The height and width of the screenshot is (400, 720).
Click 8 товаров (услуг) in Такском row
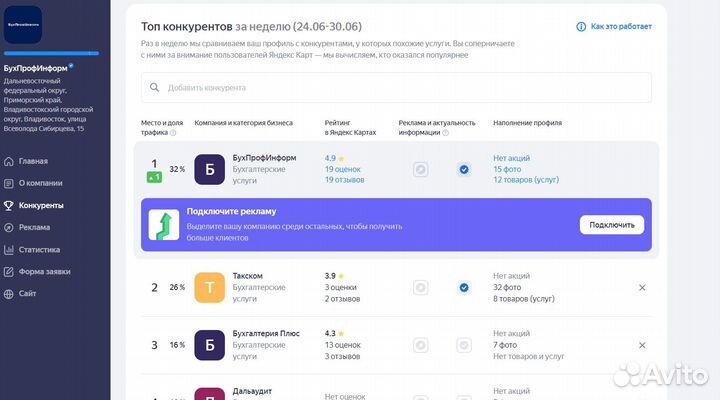524,299
